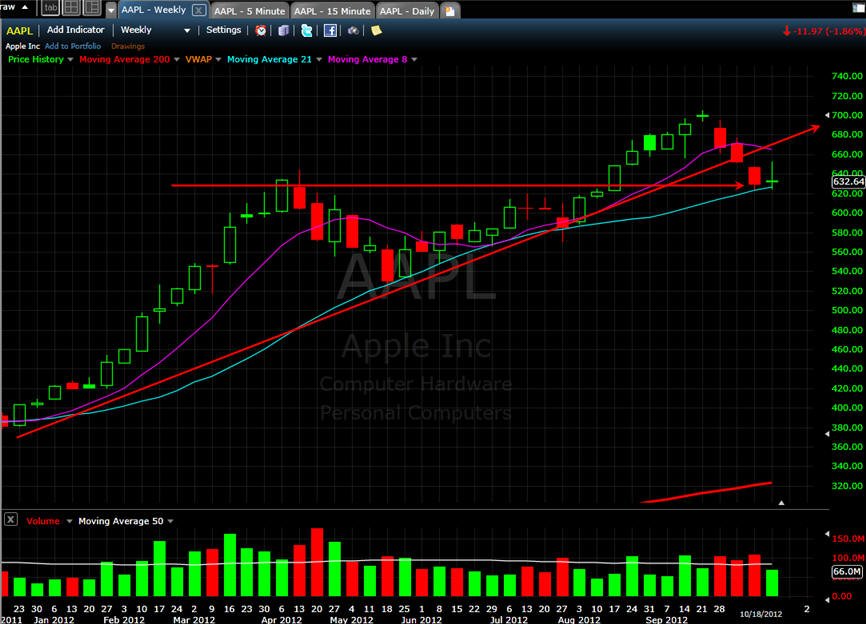Expand the Price History dropdown arrow
Viewport: 866px width, 624px height.
[x=70, y=60]
